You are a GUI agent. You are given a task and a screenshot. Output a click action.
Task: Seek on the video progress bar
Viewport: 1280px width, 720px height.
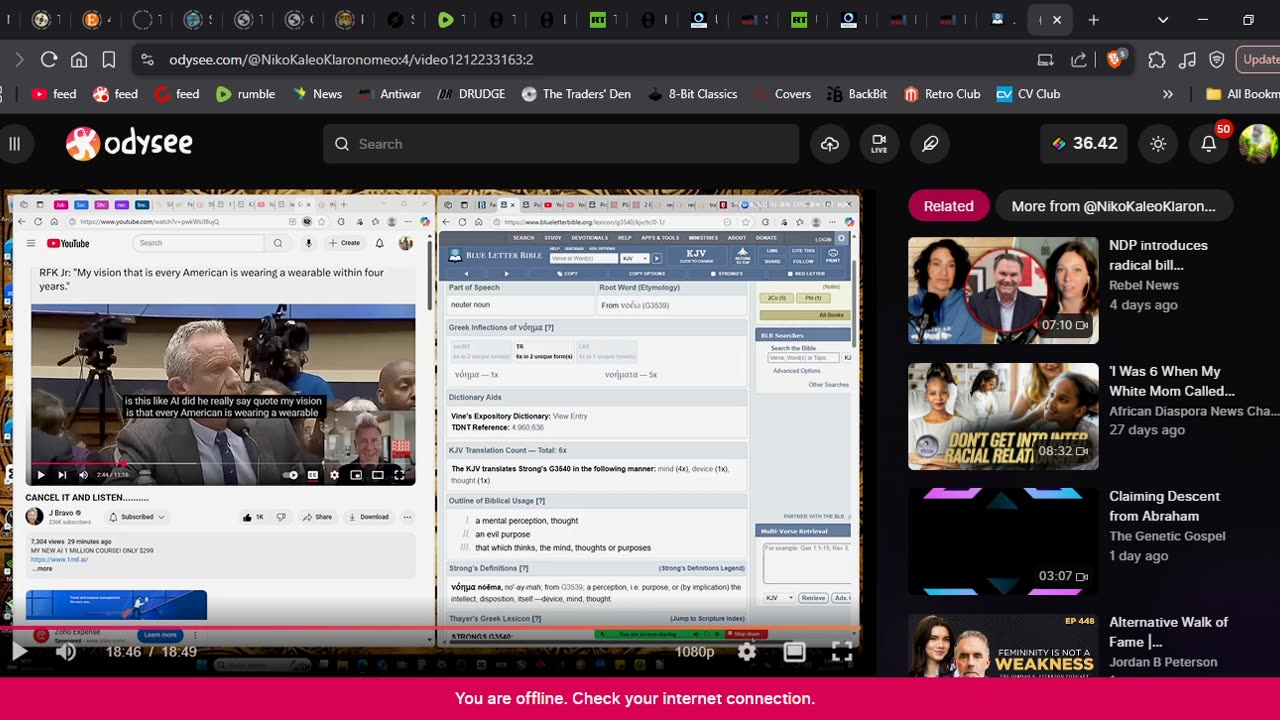430,630
